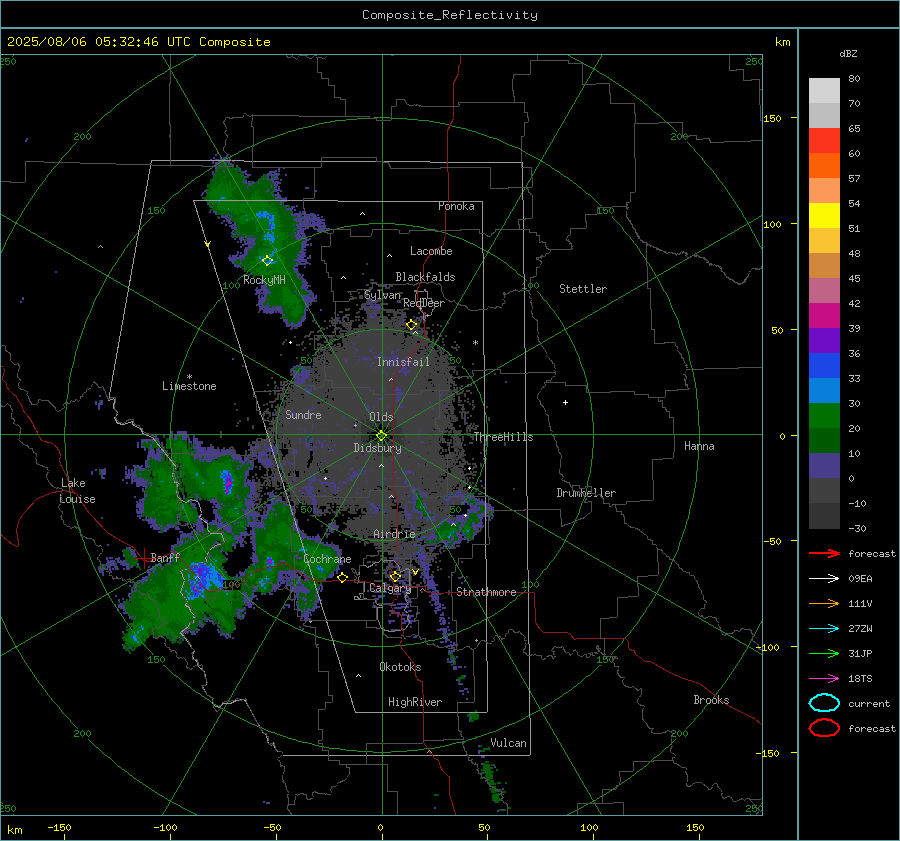Click the Airdrie city label
Image resolution: width=900 pixels, height=841 pixels.
point(394,534)
